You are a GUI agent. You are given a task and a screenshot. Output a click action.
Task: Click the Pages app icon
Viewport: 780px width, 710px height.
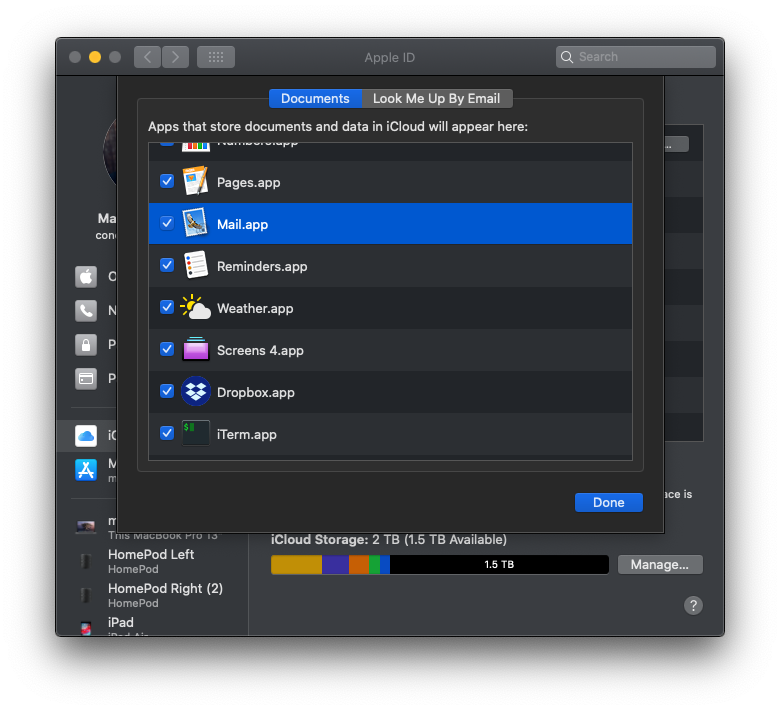pyautogui.click(x=195, y=182)
